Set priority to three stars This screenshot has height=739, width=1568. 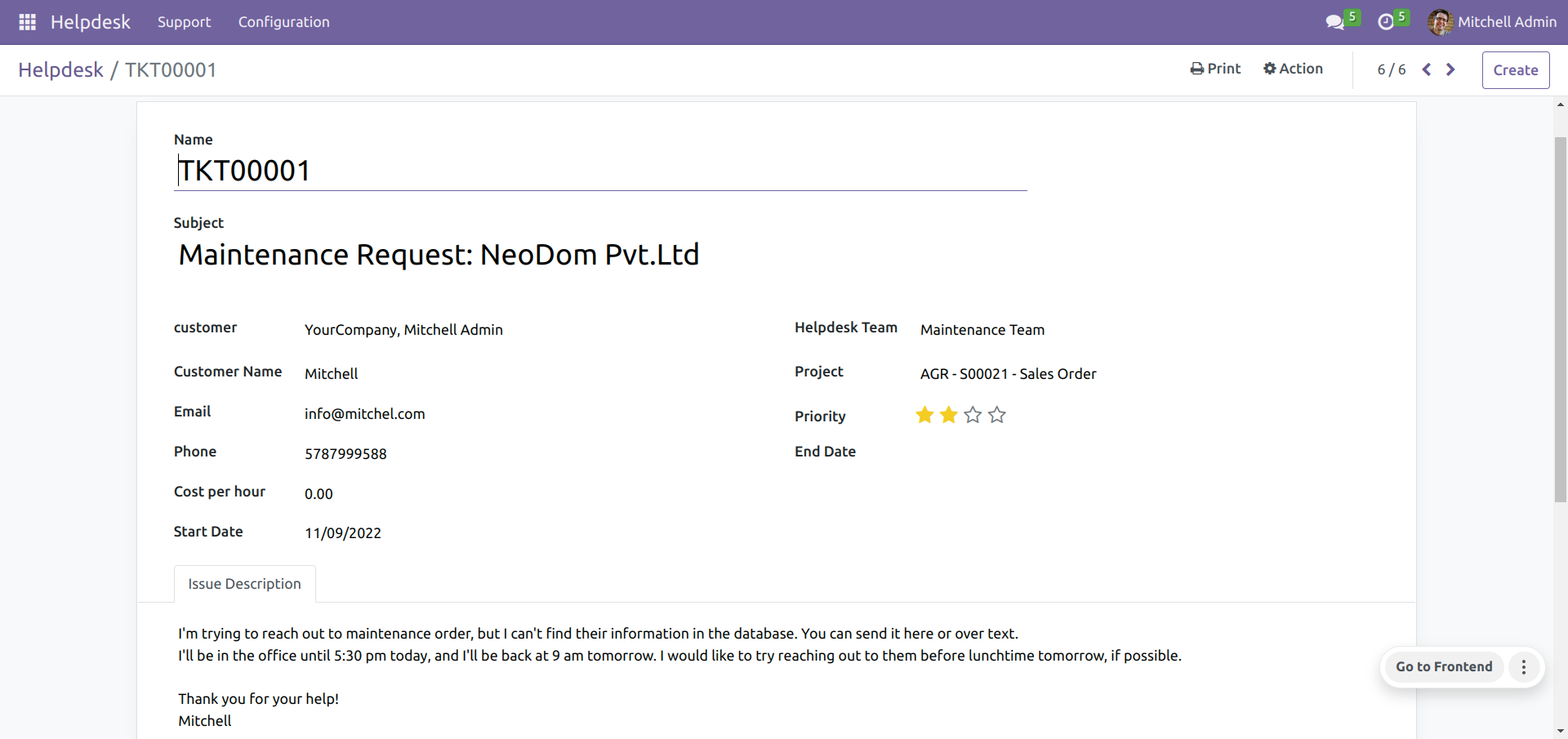pos(973,415)
